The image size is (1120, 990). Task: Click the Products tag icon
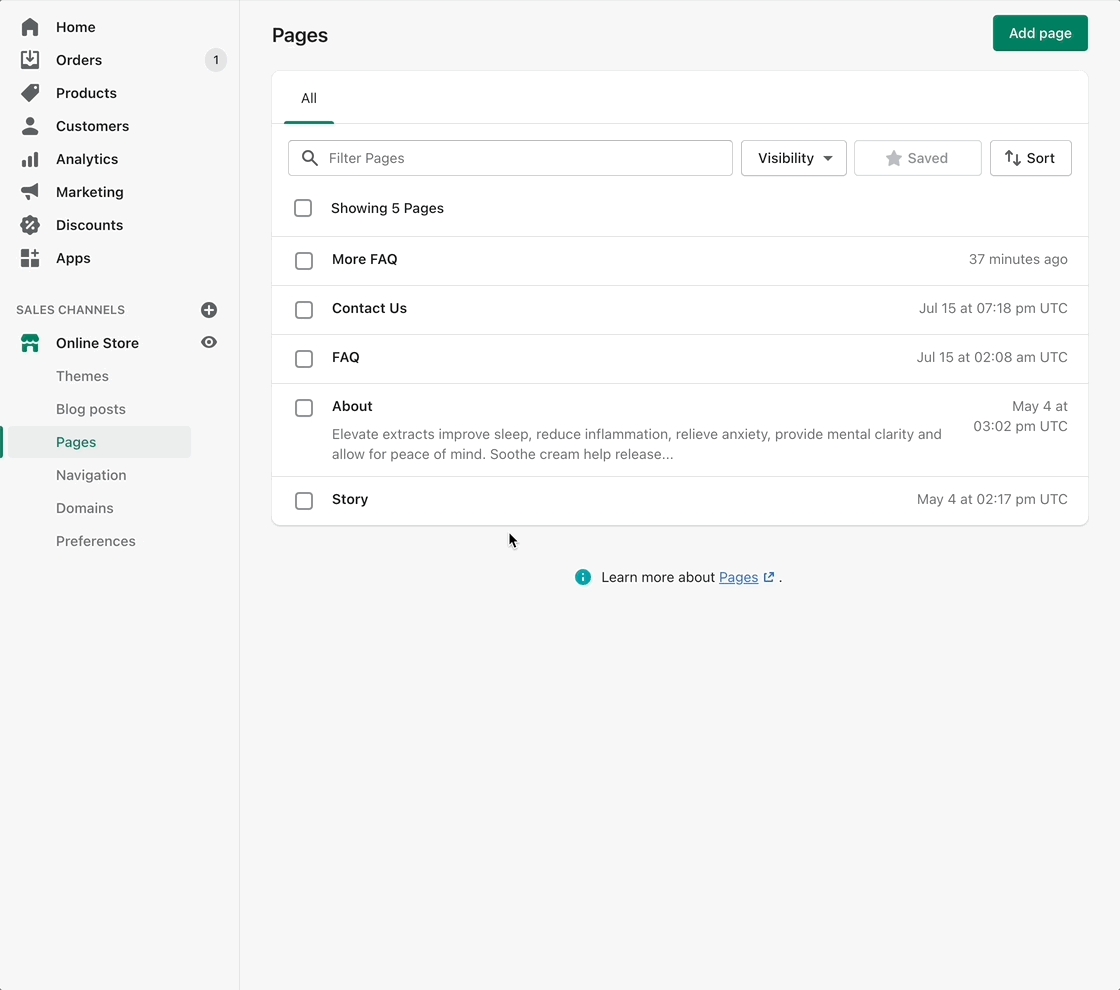click(x=30, y=93)
